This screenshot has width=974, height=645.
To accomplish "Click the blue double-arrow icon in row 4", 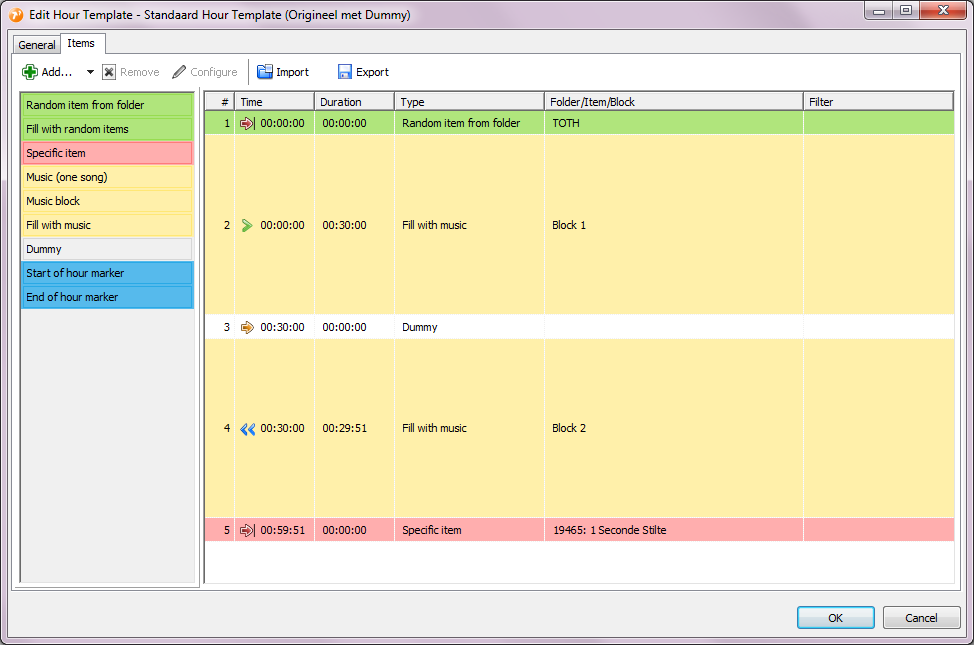I will (248, 428).
